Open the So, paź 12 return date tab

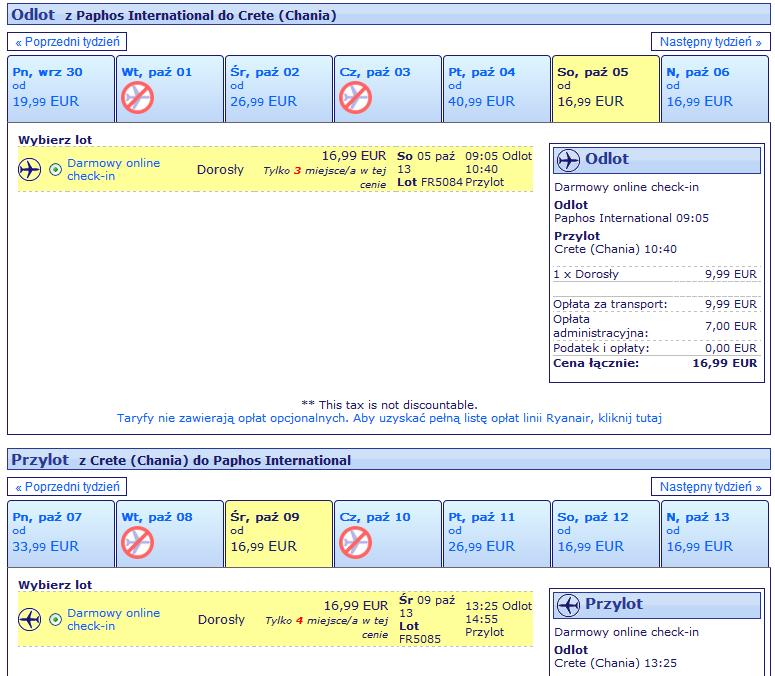click(x=606, y=534)
